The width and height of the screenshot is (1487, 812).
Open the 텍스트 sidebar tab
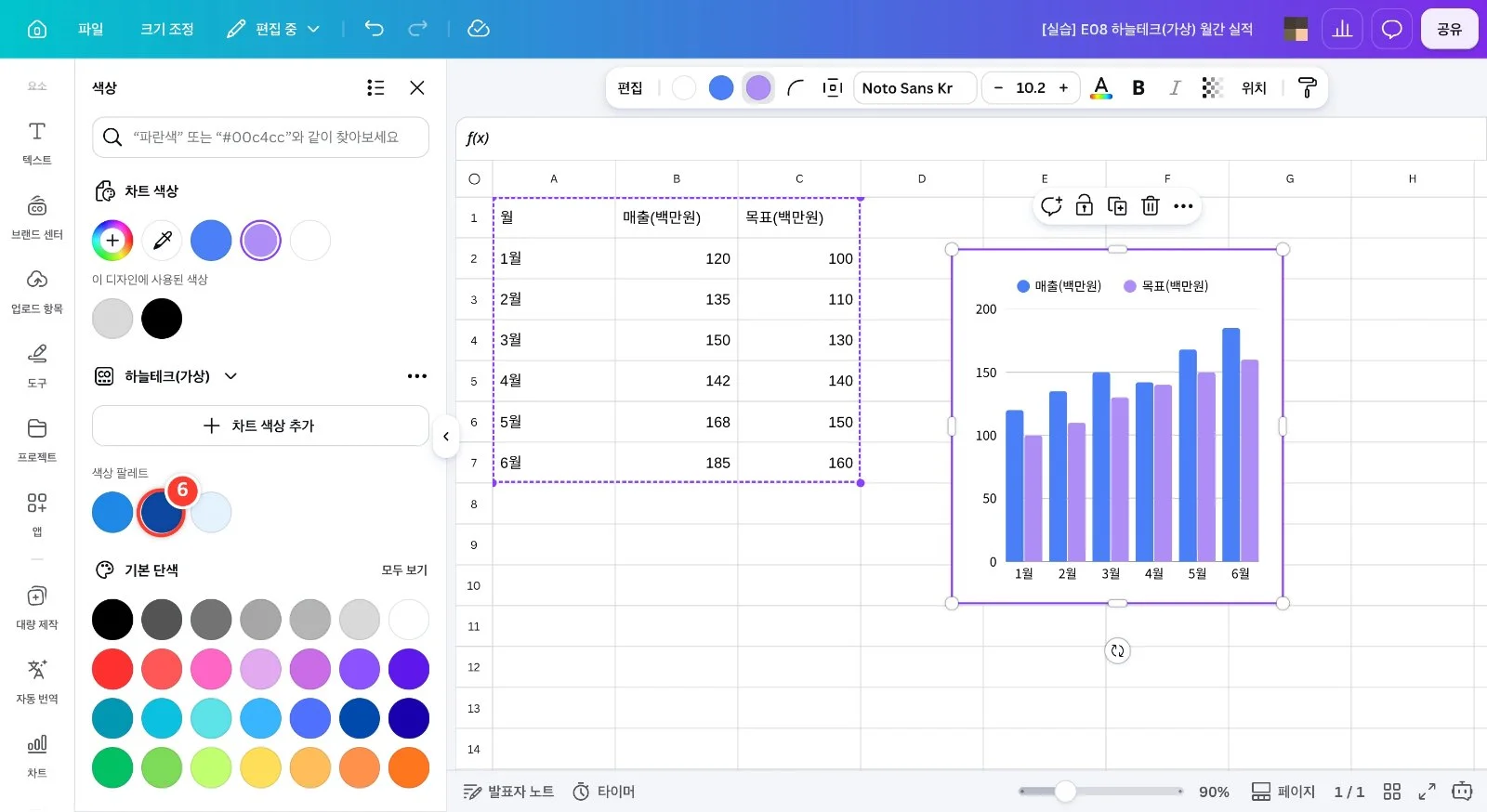[37, 143]
